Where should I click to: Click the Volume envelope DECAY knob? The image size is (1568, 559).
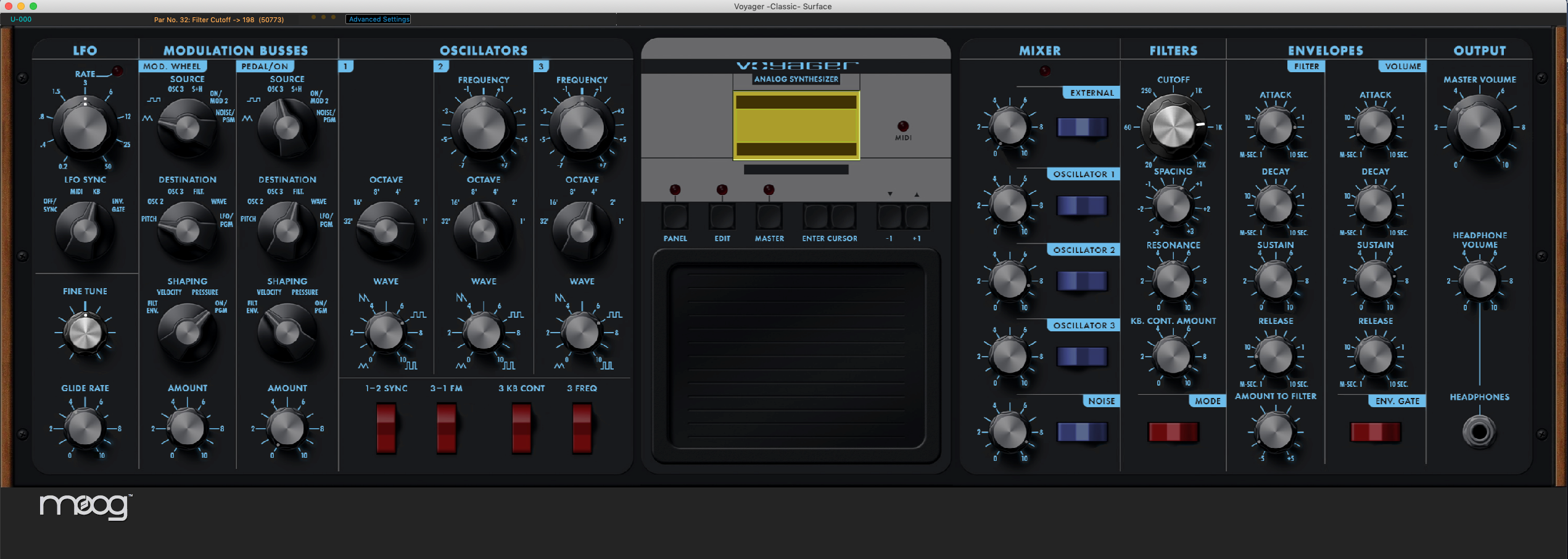coord(1376,205)
